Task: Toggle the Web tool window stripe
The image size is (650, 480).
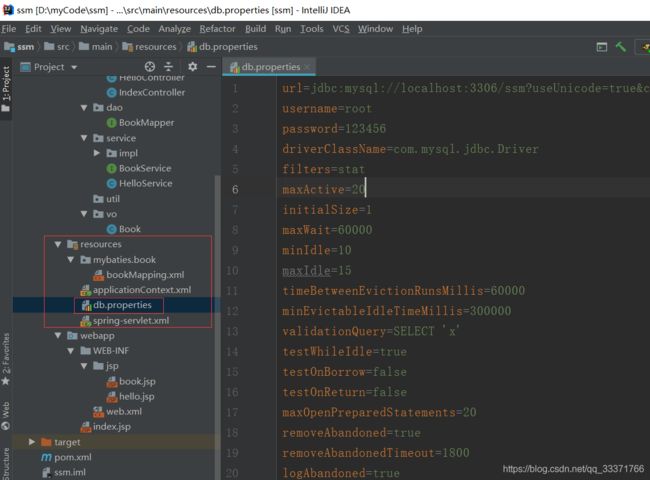Action: point(6,416)
